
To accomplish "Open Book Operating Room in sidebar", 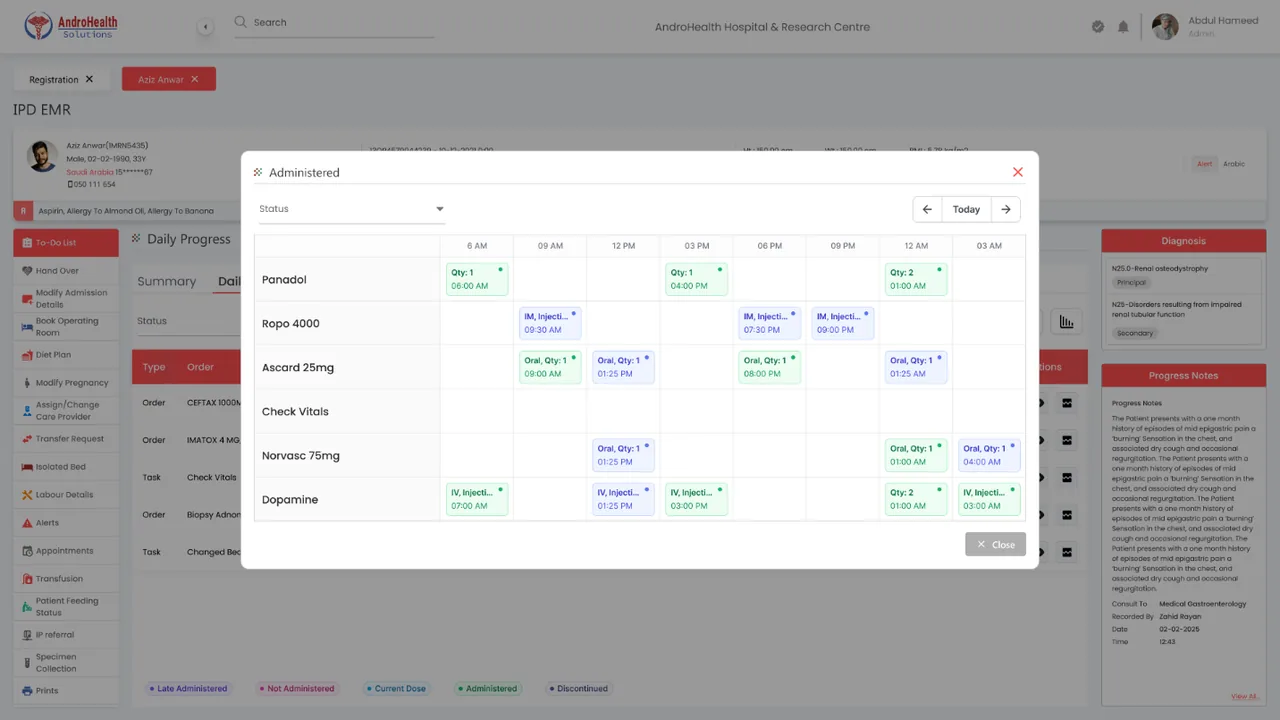I will click(65, 327).
